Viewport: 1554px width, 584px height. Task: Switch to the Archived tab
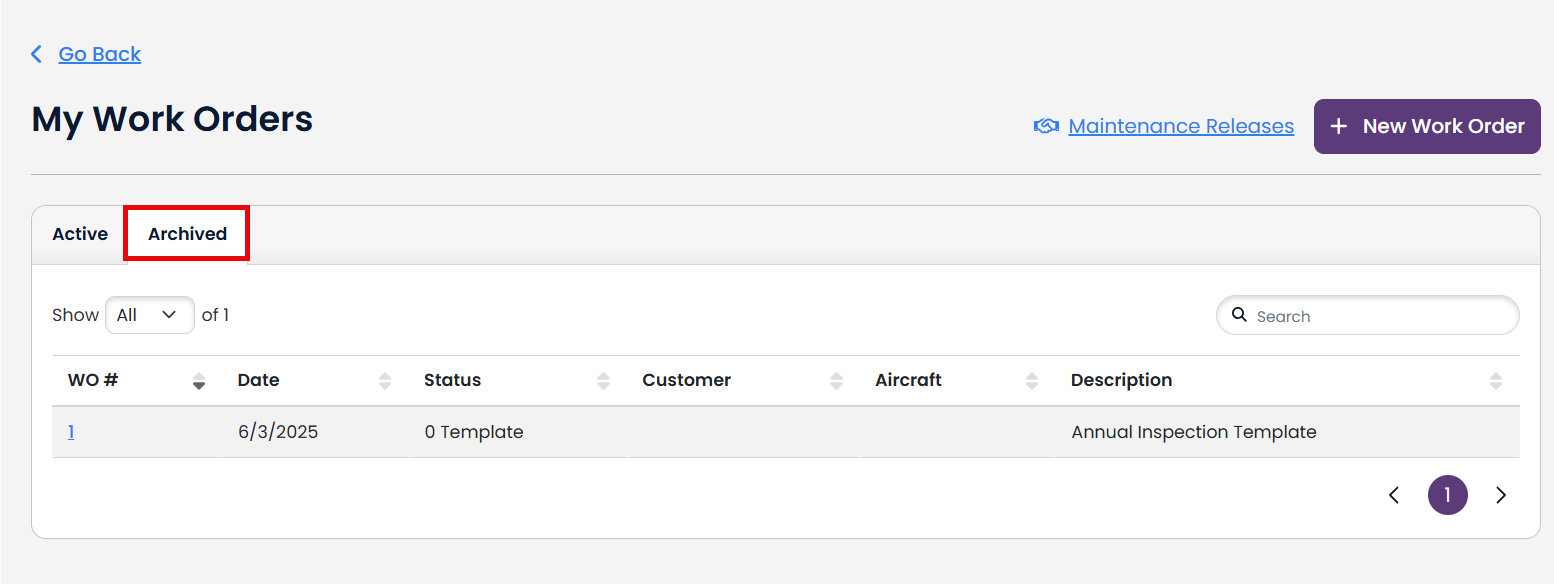pyautogui.click(x=187, y=234)
